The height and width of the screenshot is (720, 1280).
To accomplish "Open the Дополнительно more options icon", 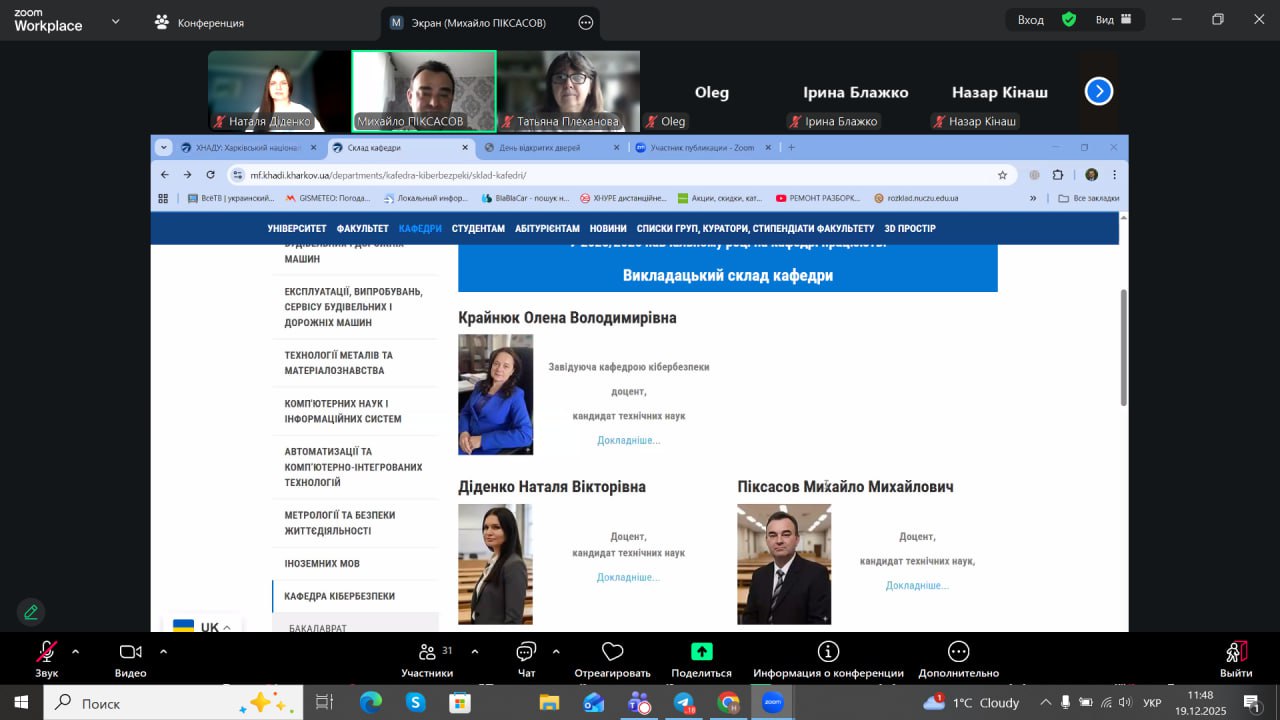I will coord(958,652).
